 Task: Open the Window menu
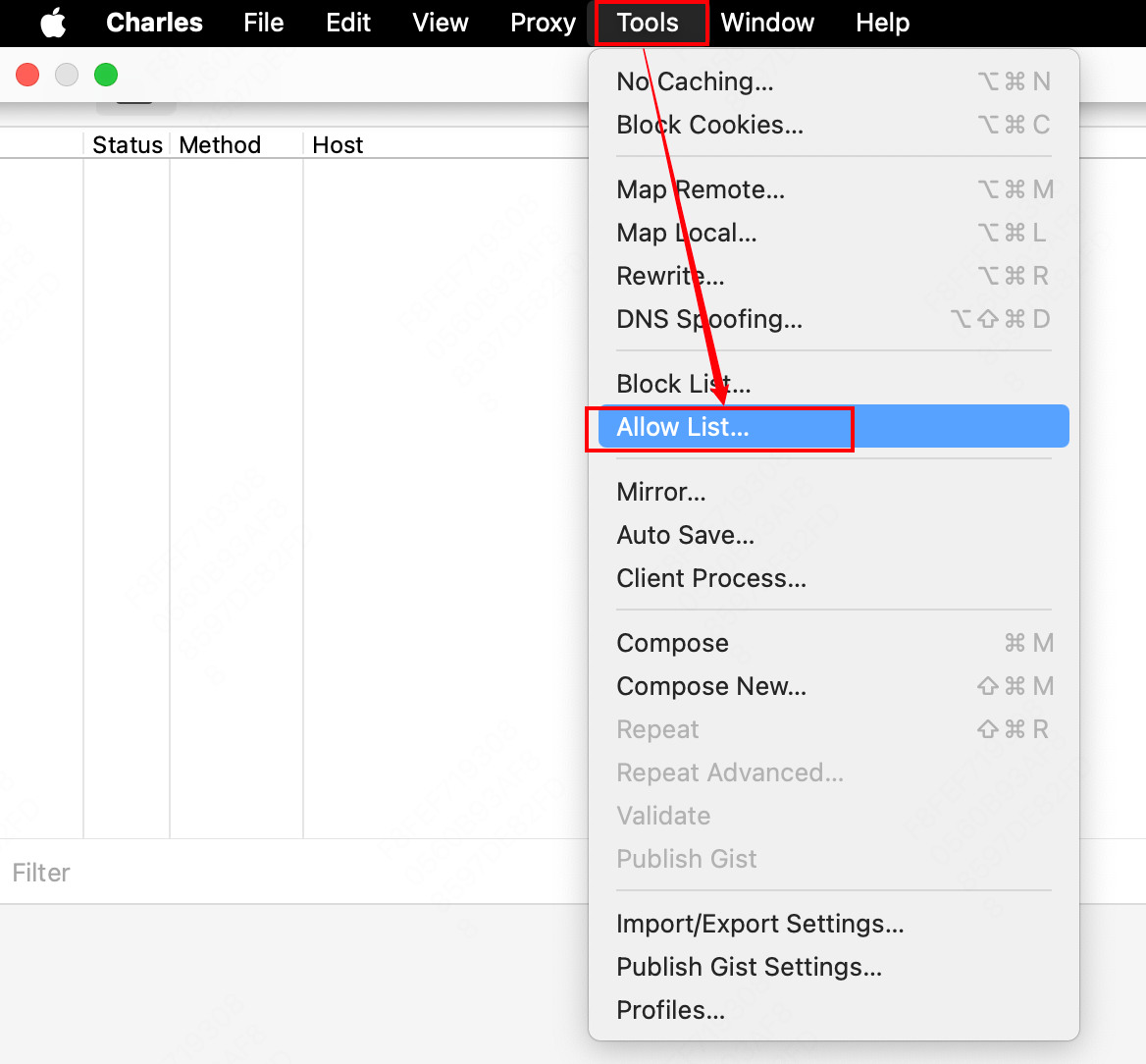(767, 23)
